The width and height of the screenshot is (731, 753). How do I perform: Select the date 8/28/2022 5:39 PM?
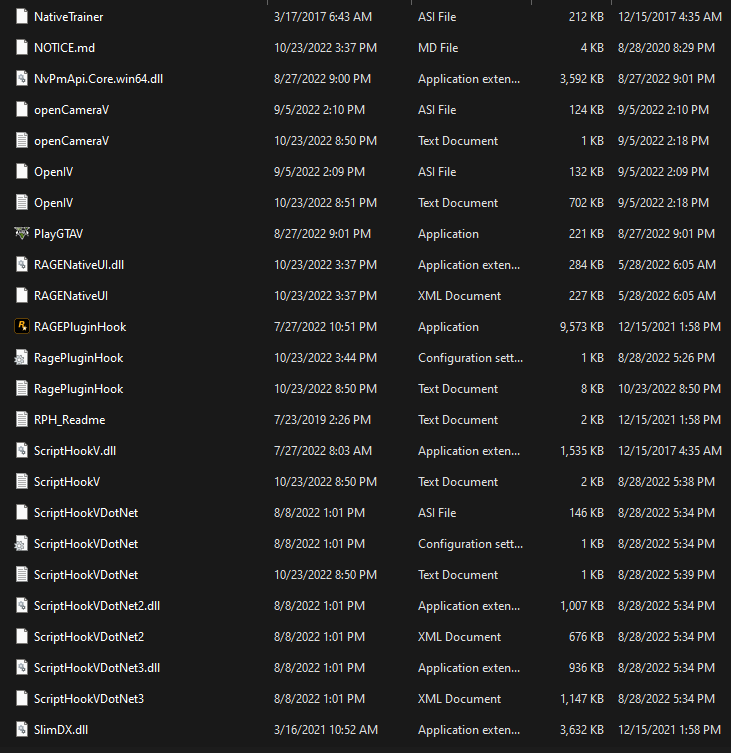pos(666,574)
